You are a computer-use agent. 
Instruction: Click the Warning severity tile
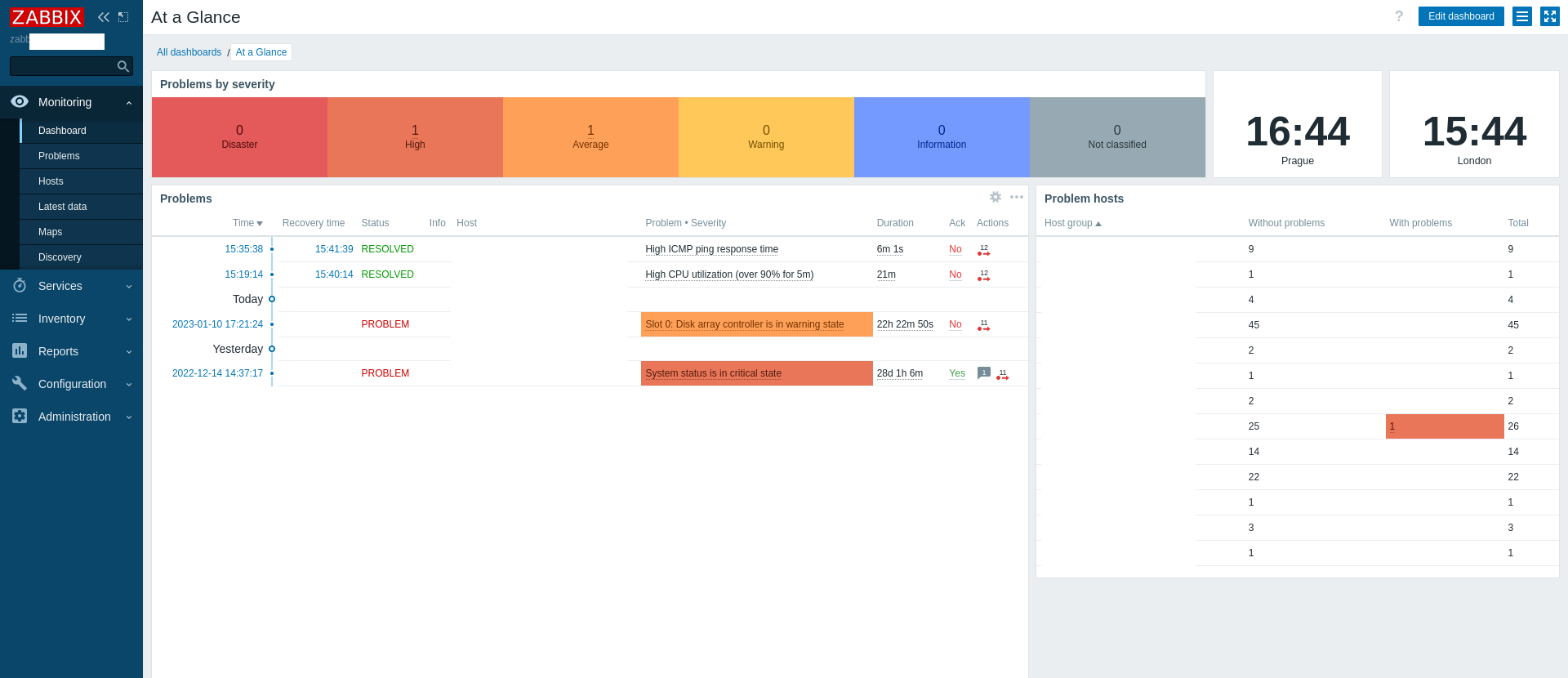766,137
